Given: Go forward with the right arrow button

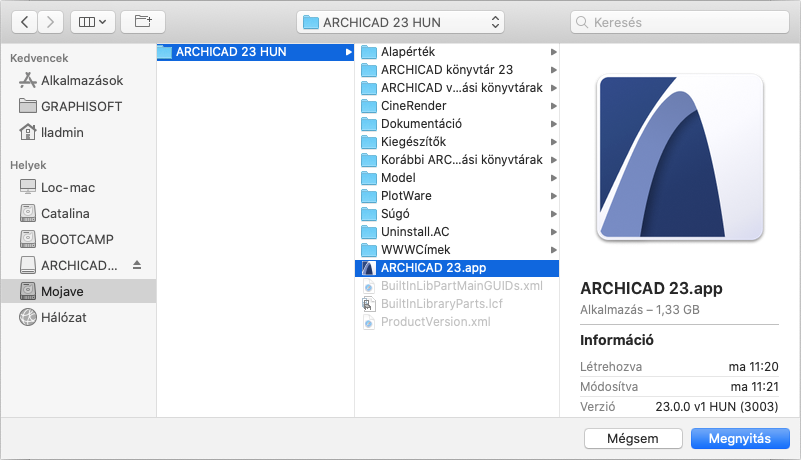Looking at the screenshot, I should (x=50, y=22).
